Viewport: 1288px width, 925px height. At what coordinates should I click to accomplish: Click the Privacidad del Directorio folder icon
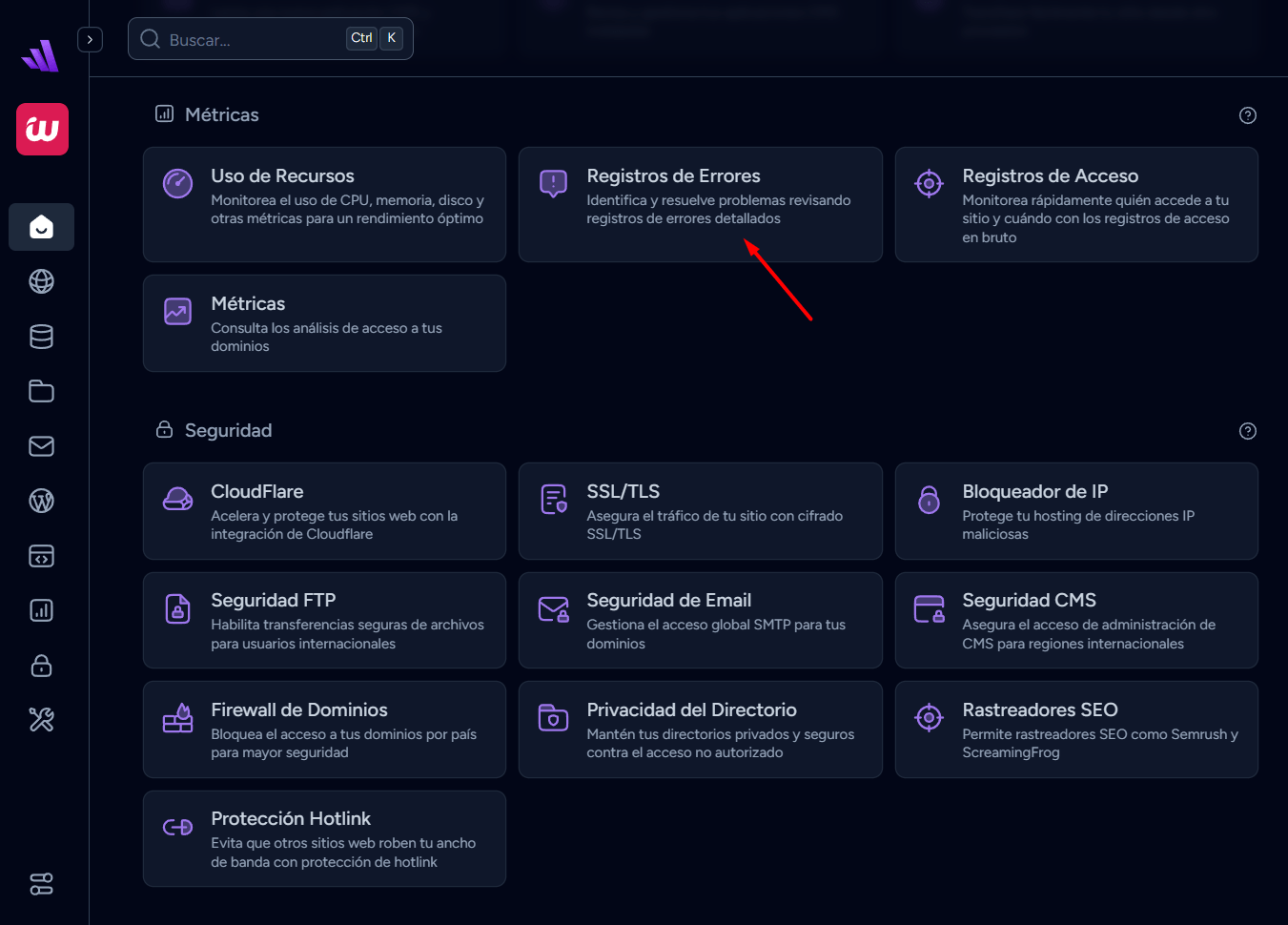(553, 717)
